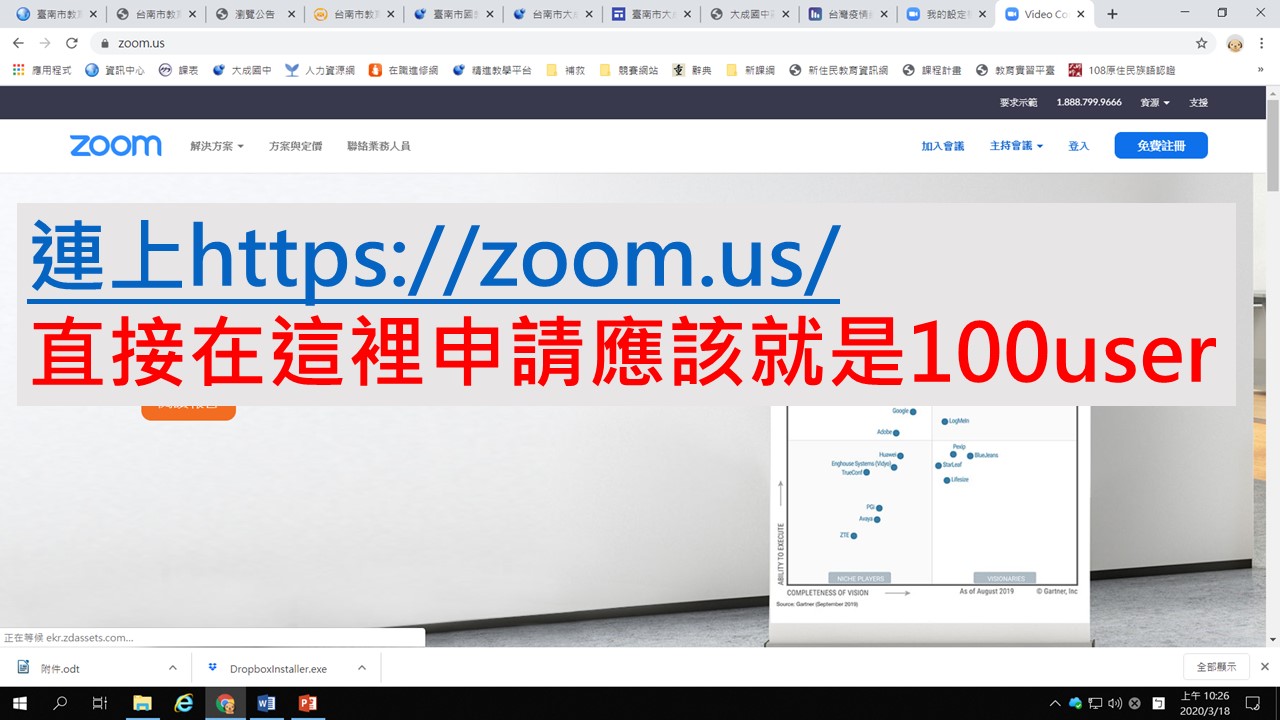Click 全部顯示 in the downloads bar
Image resolution: width=1280 pixels, height=720 pixels.
pos(1215,667)
